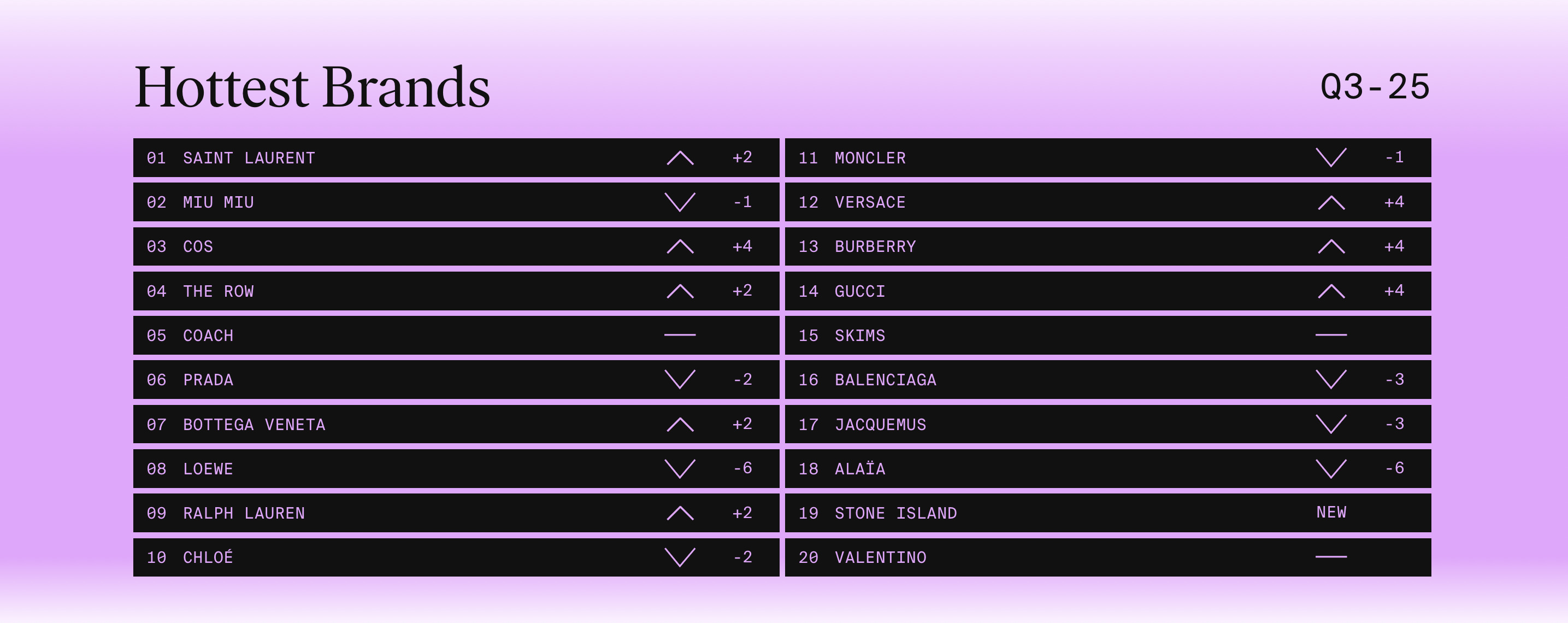The height and width of the screenshot is (623, 1568).
Task: Click the up arrow next to Gucci
Action: click(x=1331, y=291)
